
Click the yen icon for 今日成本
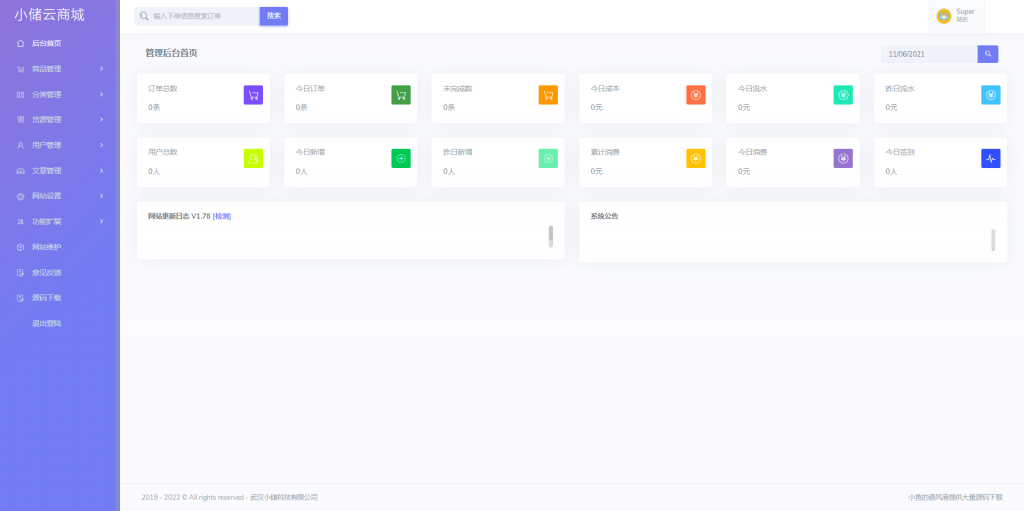[x=696, y=95]
